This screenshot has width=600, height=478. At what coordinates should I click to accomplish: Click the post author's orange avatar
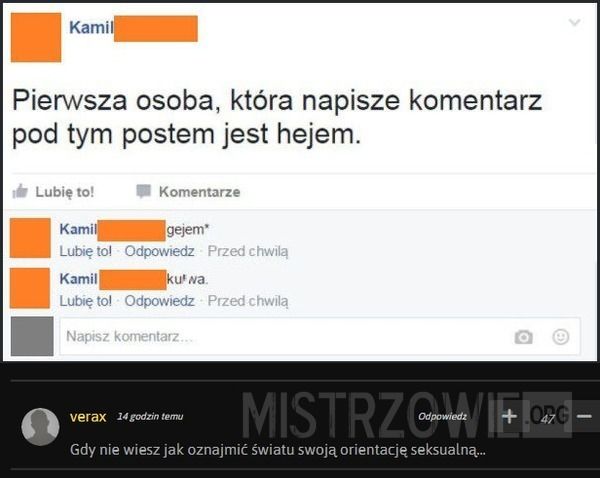pyautogui.click(x=36, y=37)
